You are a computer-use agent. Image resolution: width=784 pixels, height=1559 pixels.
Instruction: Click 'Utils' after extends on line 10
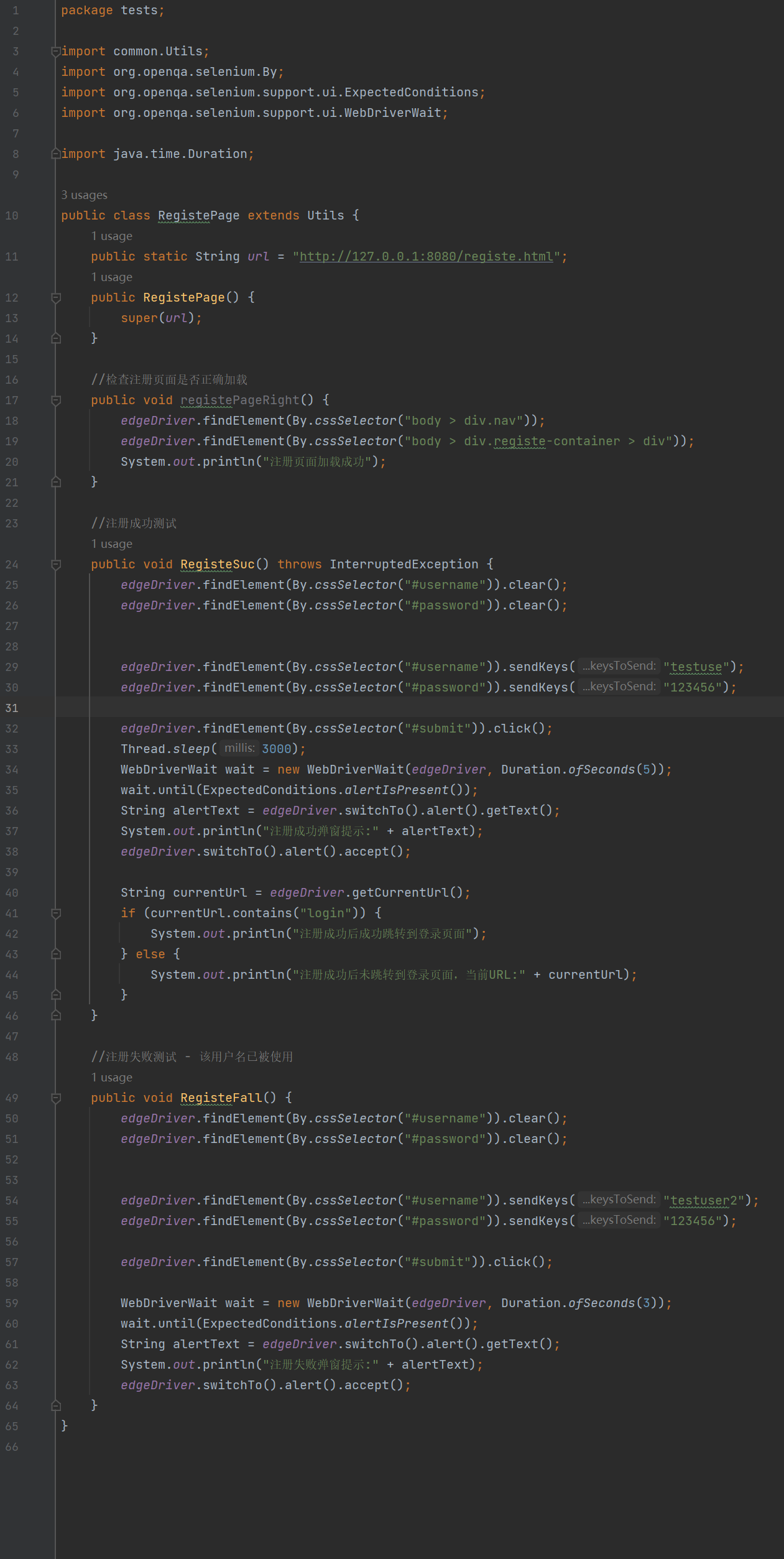(x=325, y=216)
